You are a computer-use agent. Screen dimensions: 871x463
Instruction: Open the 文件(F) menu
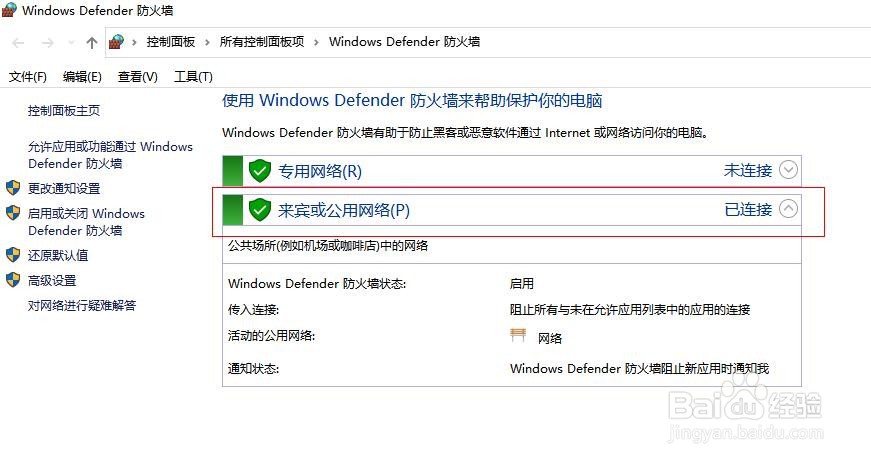coord(28,77)
